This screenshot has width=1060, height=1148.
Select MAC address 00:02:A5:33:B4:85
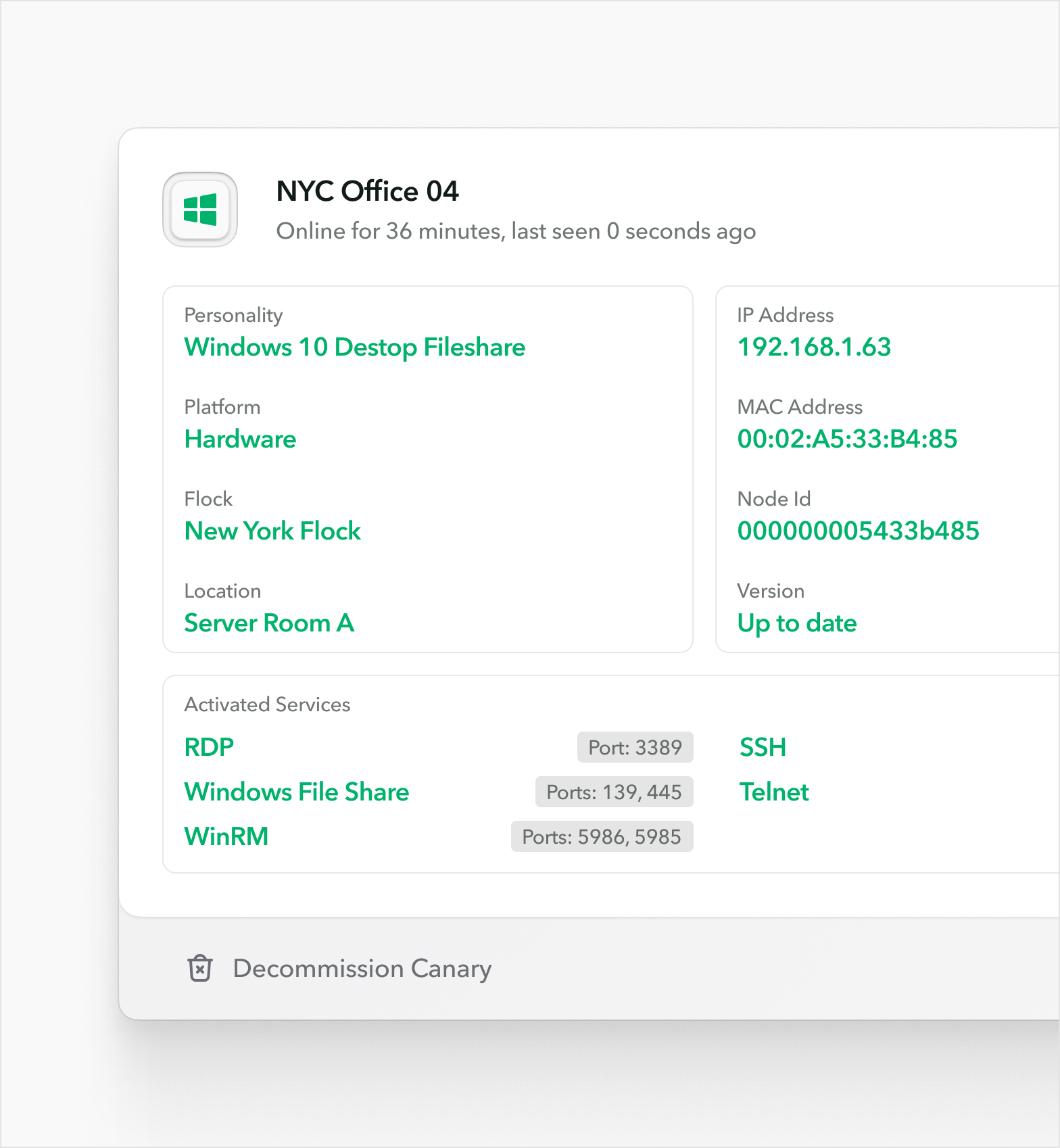pos(848,439)
